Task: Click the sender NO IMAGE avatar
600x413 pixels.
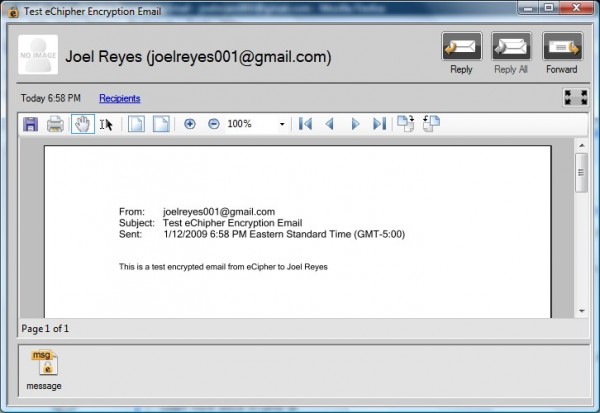Action: [x=38, y=54]
